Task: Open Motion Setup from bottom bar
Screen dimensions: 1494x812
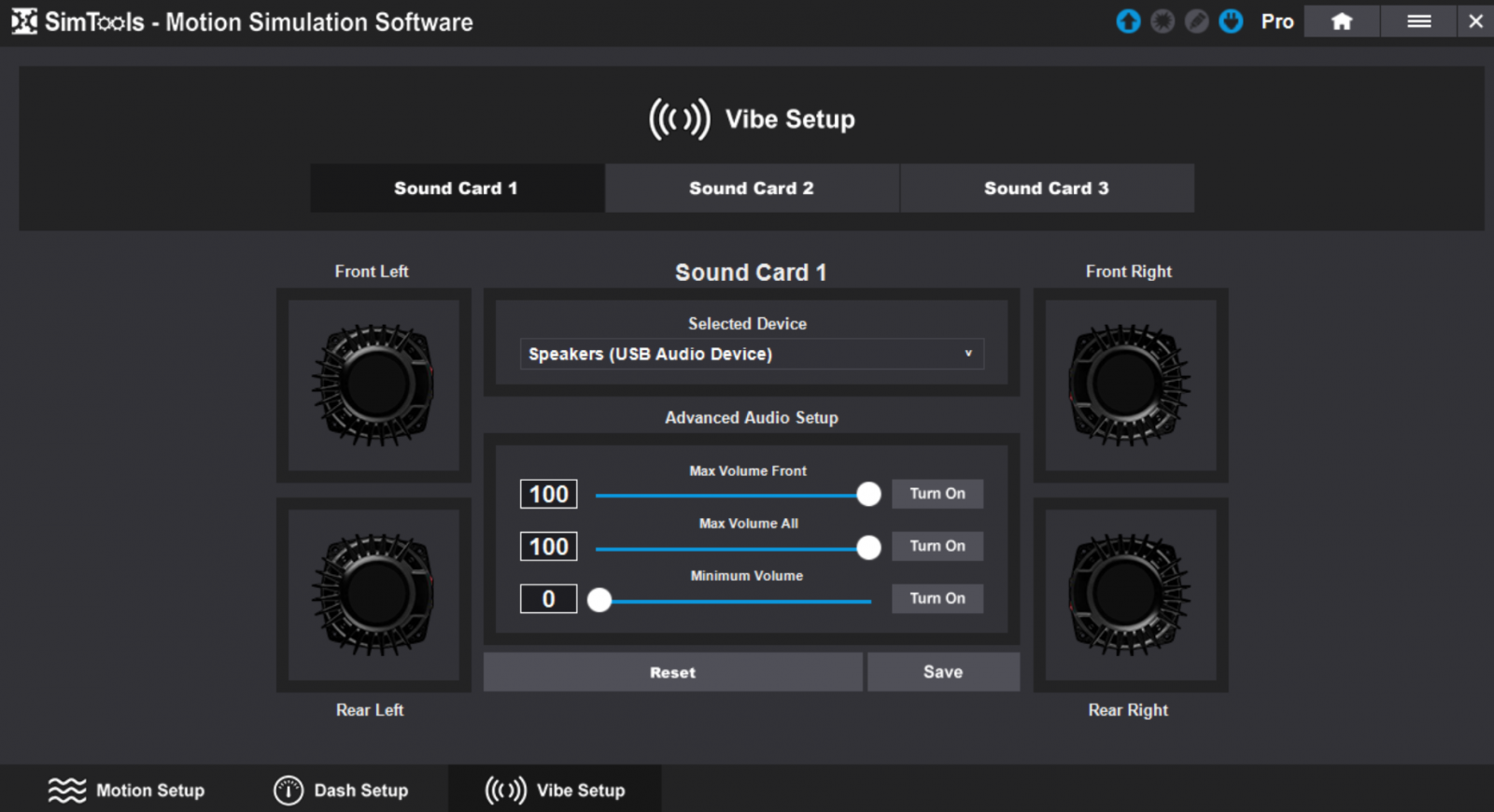Action: 127,791
